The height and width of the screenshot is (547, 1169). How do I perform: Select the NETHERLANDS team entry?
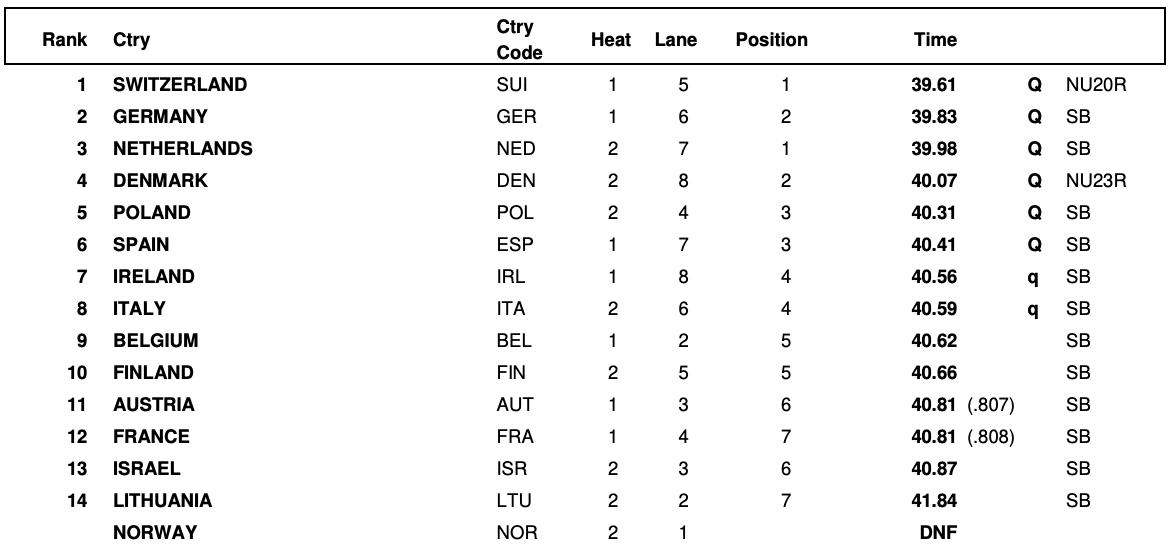coord(182,149)
